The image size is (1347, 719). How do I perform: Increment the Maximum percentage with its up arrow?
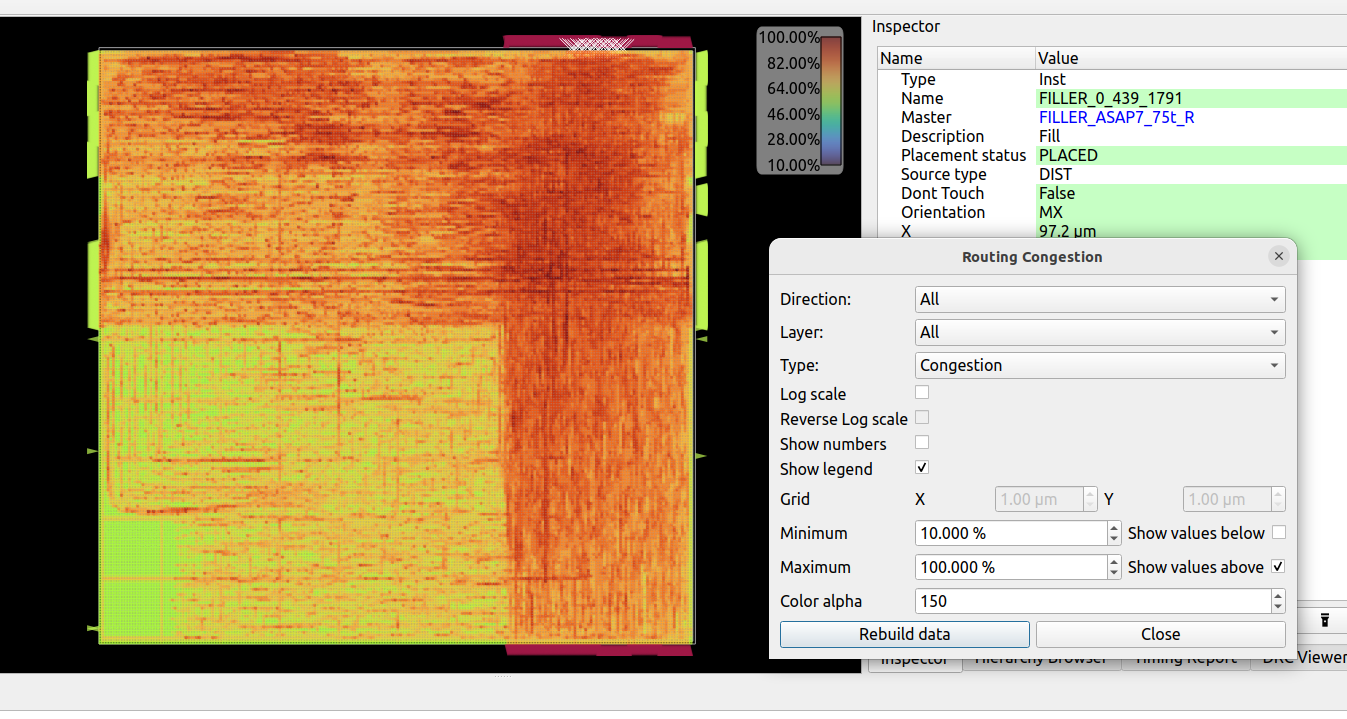(x=1113, y=562)
